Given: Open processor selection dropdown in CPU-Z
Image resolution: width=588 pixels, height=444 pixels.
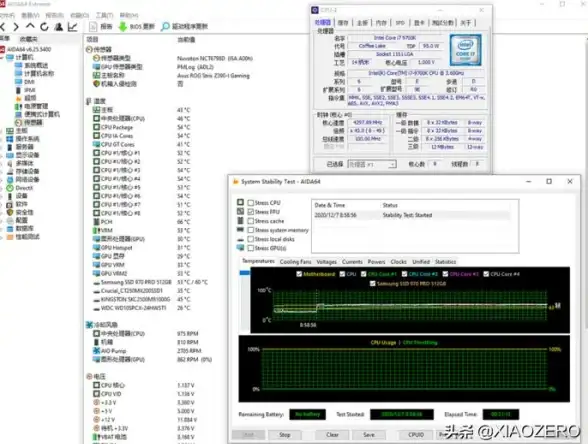Looking at the screenshot, I should (x=372, y=164).
